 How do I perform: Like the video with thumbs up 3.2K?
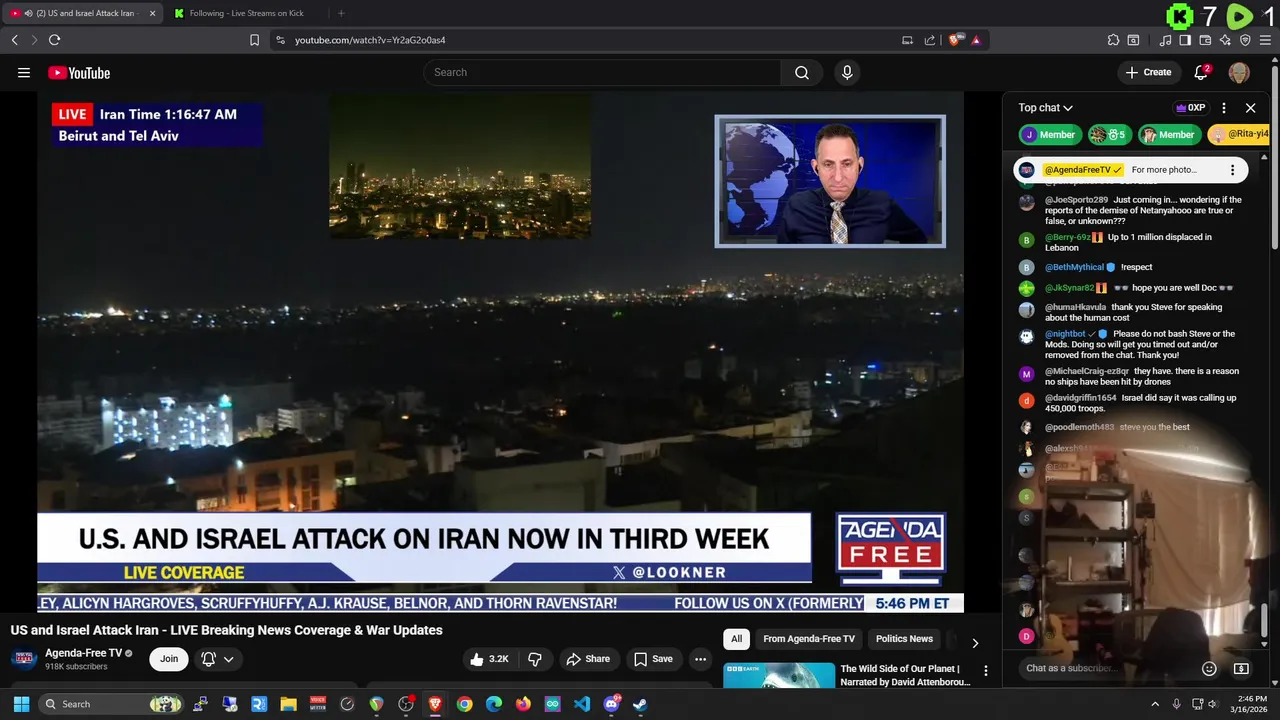(x=490, y=659)
